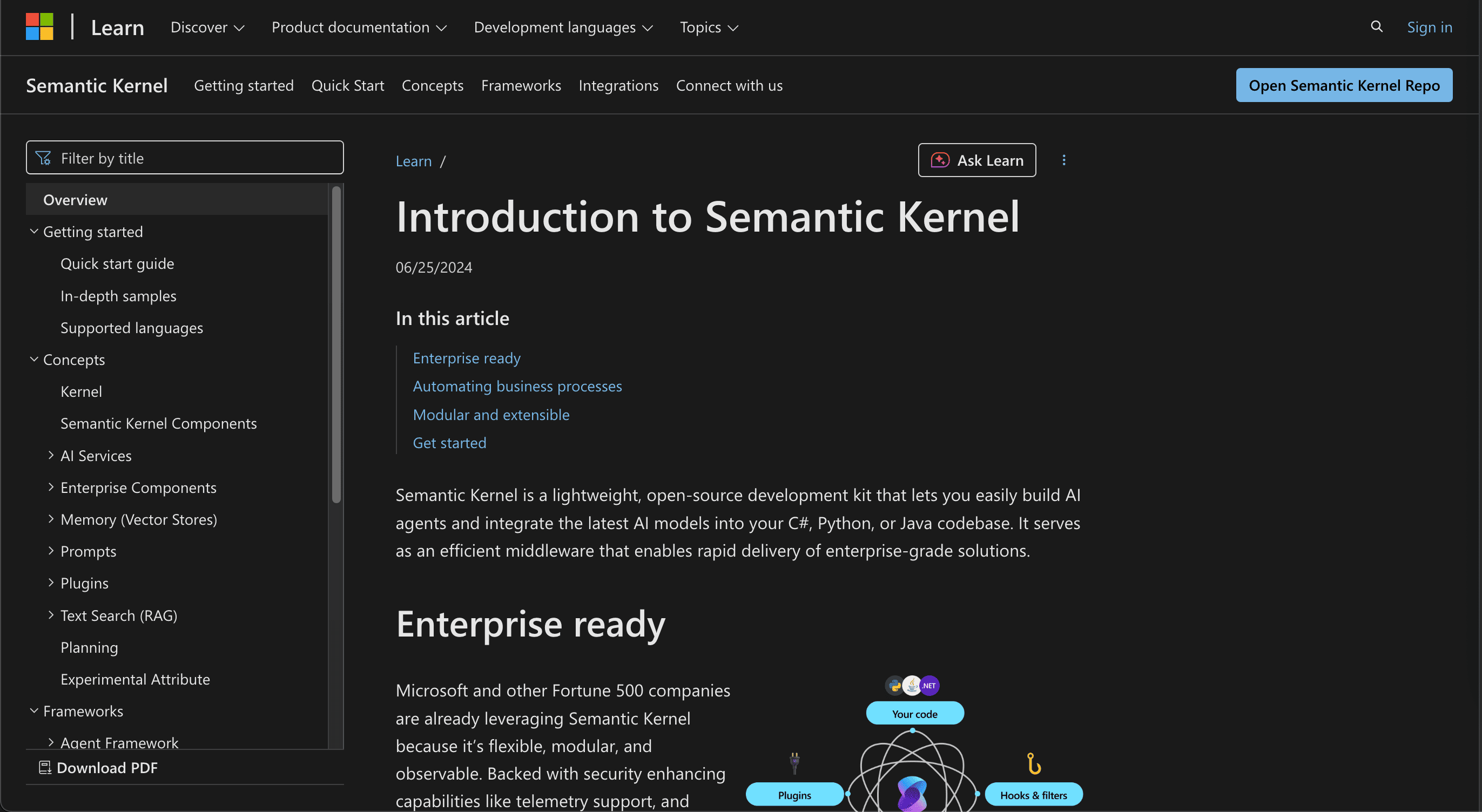Click the plug icon above Plugins
The height and width of the screenshot is (812, 1482).
[794, 763]
